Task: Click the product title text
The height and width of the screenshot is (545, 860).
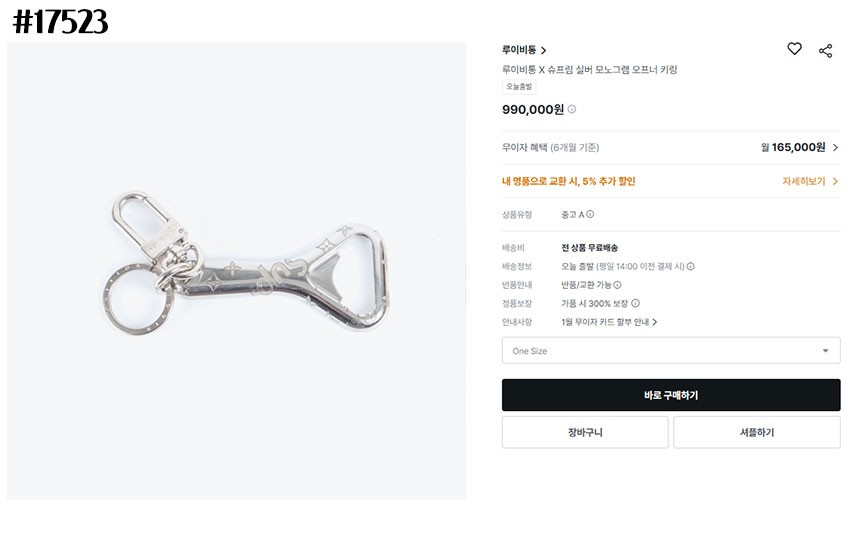Action: click(589, 70)
